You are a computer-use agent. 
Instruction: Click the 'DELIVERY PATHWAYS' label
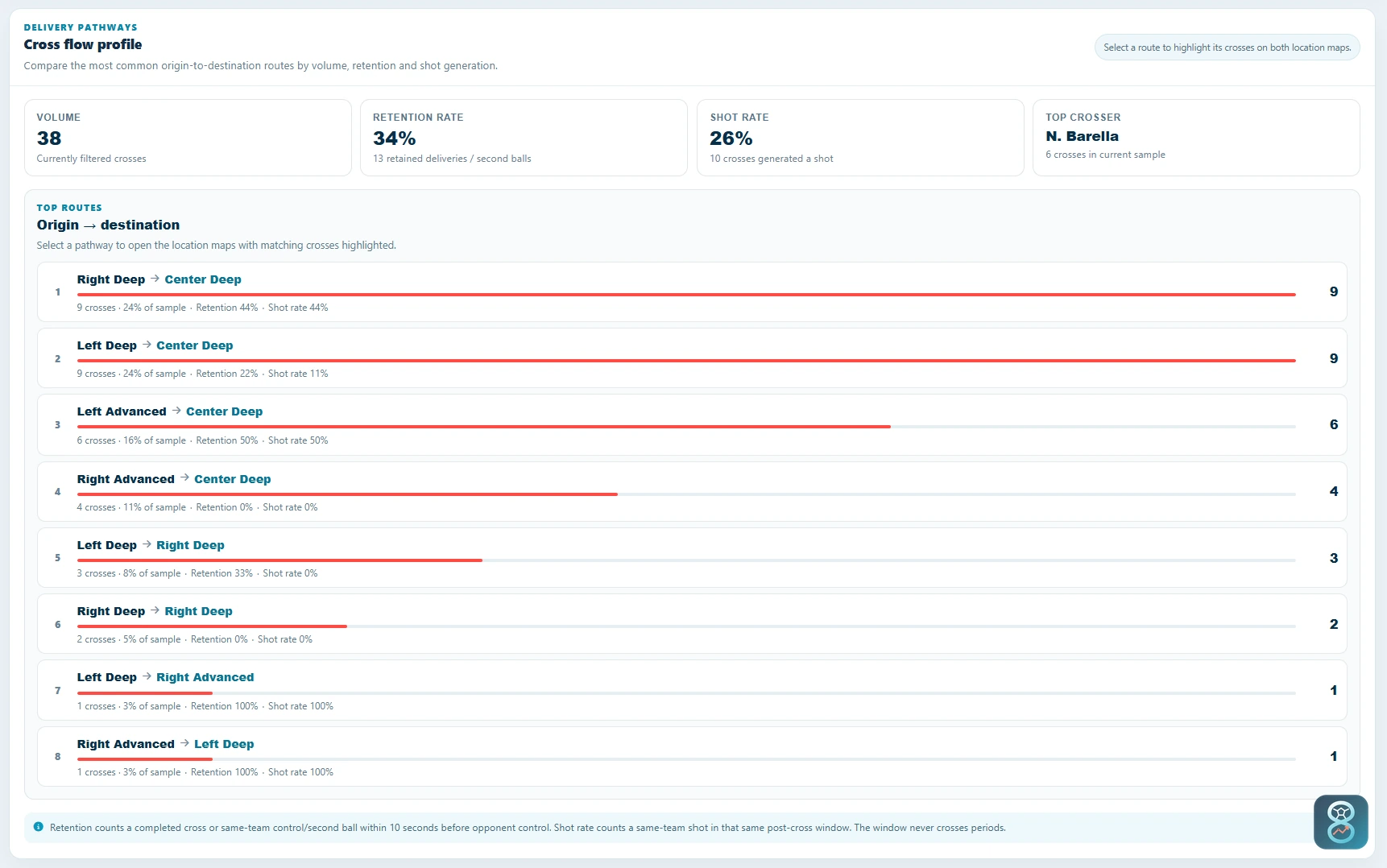click(81, 27)
